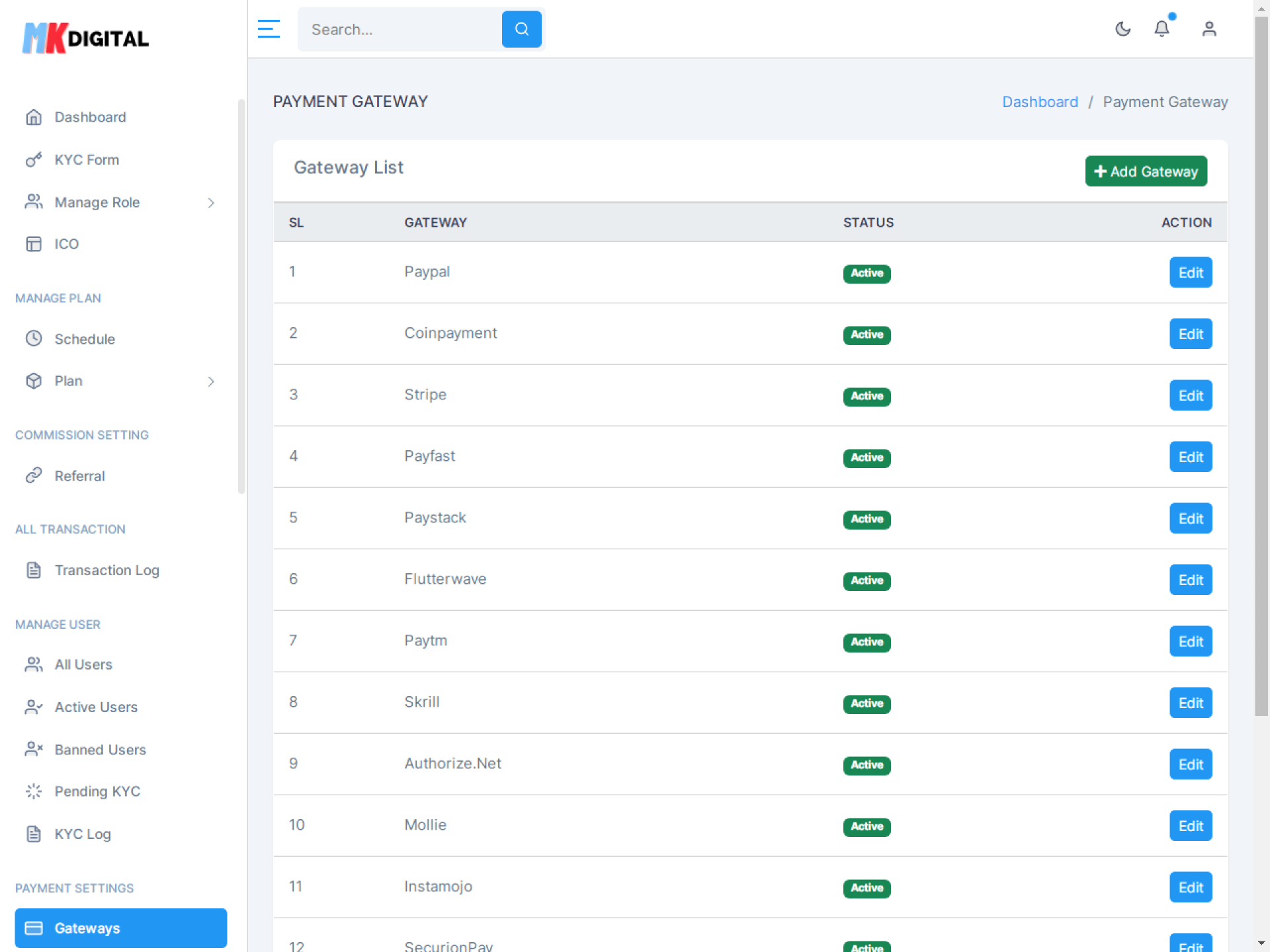Select the Banned Users menu item
The image size is (1270, 952).
(x=100, y=750)
